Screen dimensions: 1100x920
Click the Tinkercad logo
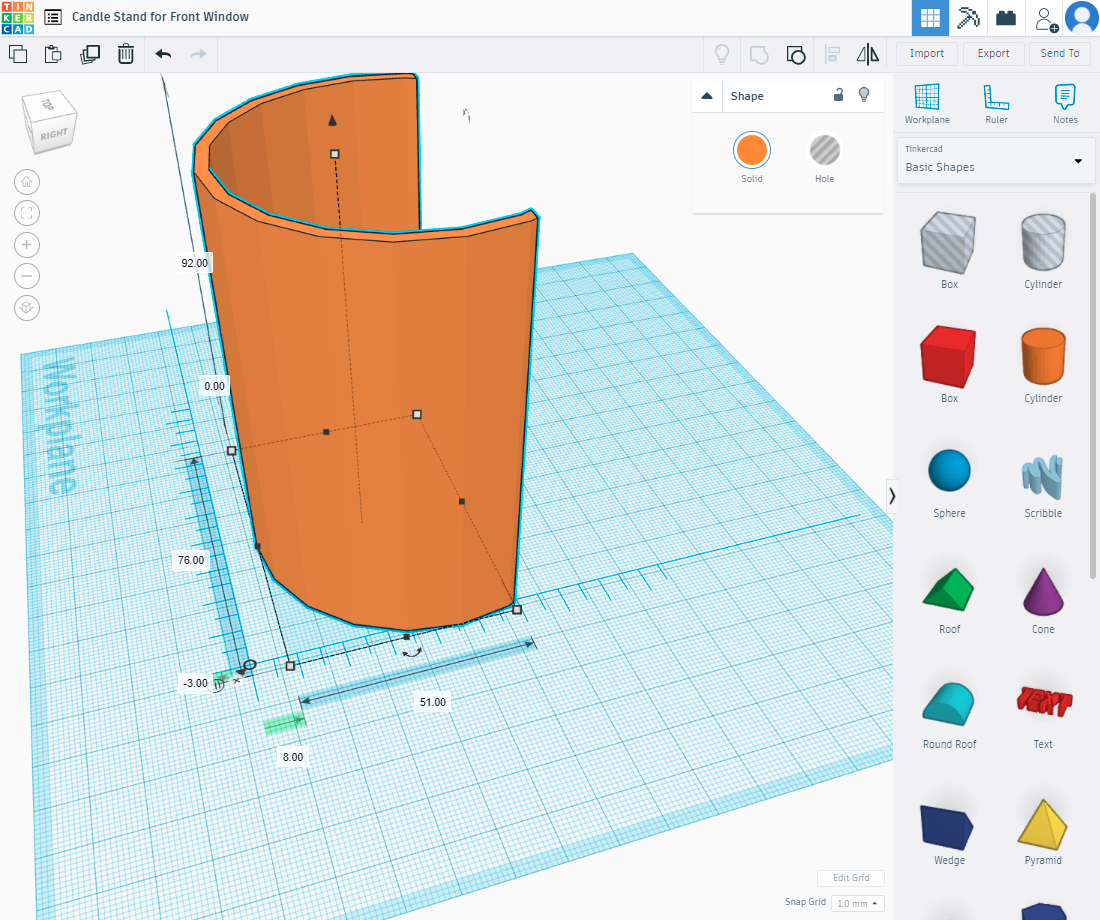click(x=18, y=18)
